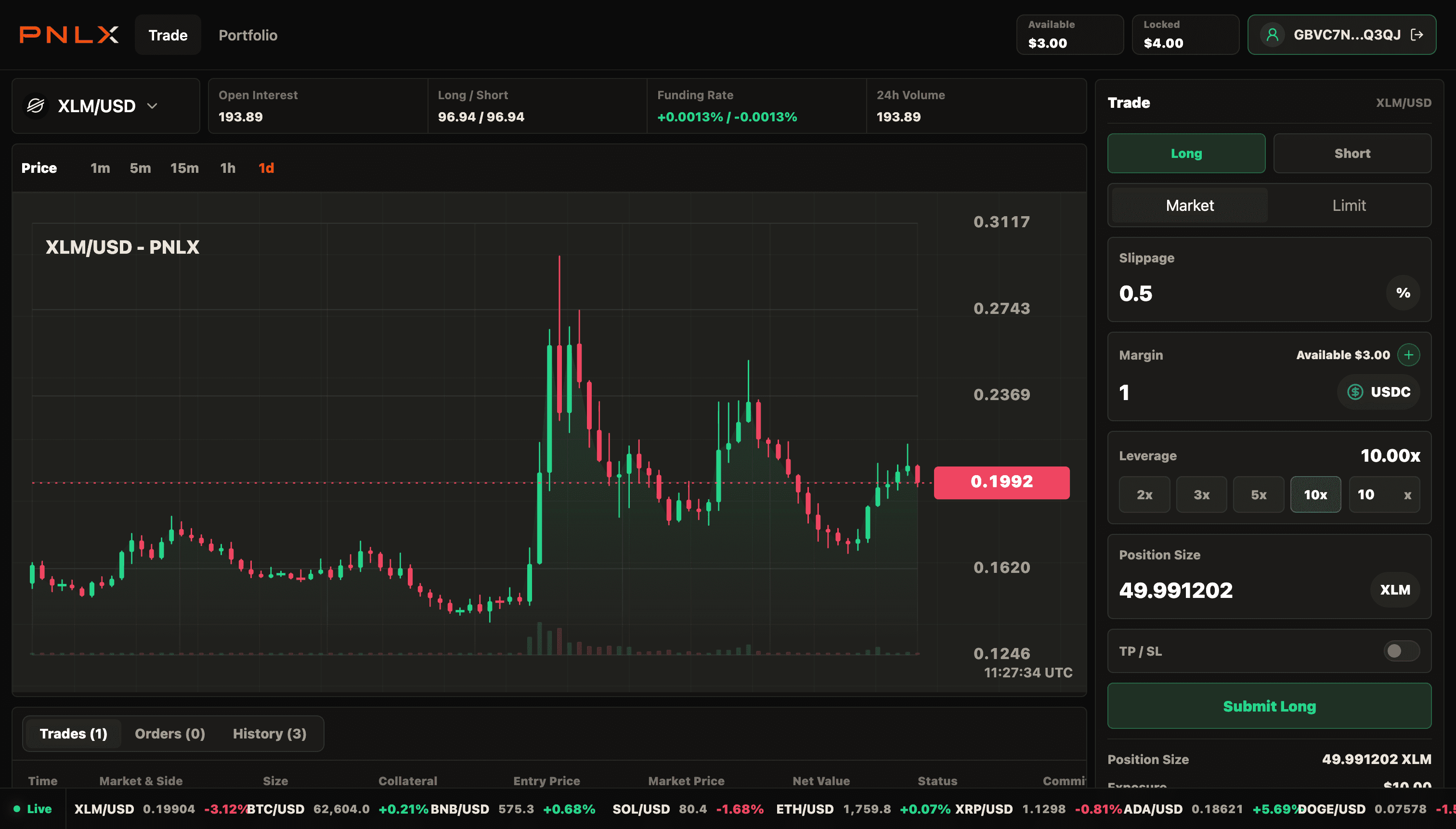Viewport: 1456px width, 829px height.
Task: Click the USDC currency badge
Action: click(x=1378, y=392)
